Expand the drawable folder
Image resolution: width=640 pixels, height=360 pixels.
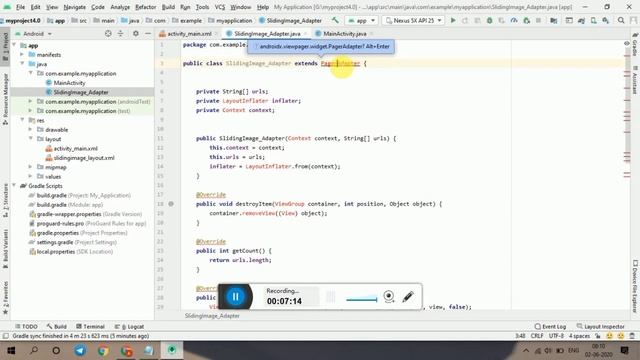(30, 129)
